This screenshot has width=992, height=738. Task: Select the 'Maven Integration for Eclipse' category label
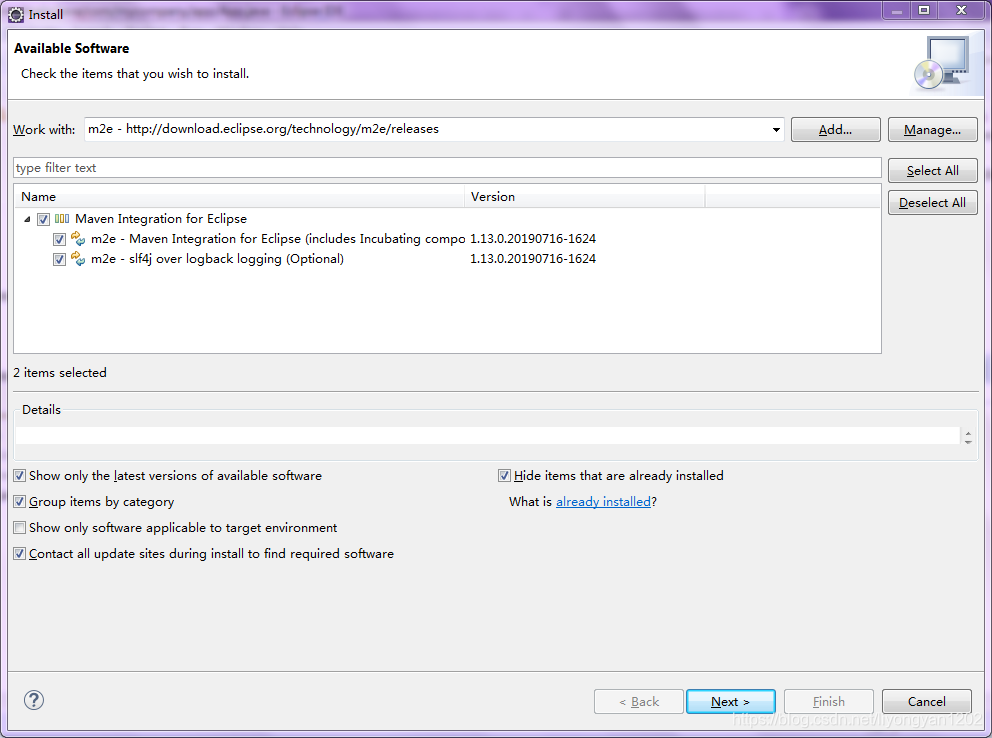pyautogui.click(x=161, y=219)
